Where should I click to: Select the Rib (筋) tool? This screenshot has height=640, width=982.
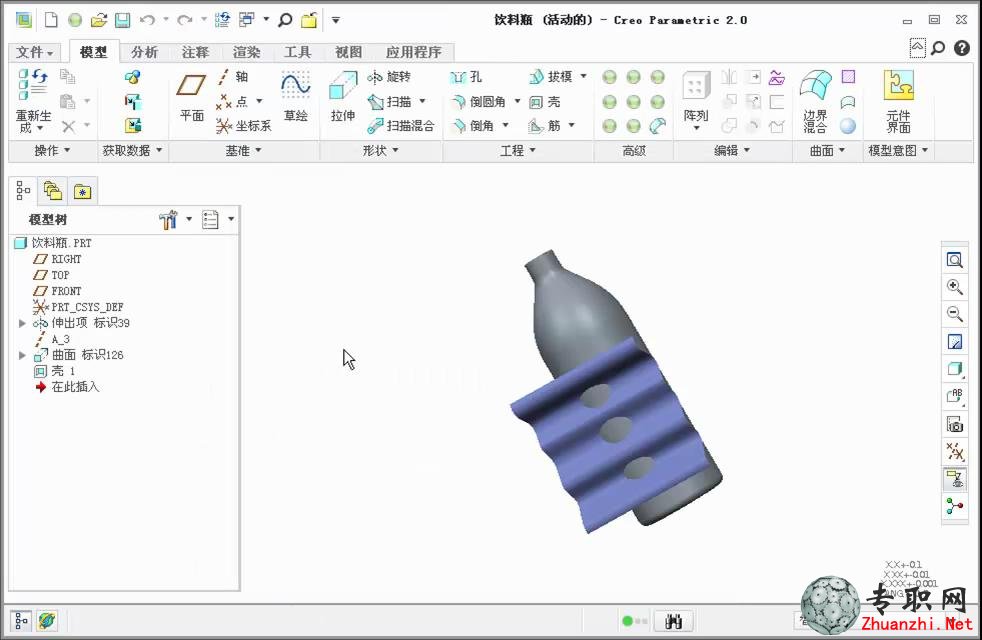[545, 126]
